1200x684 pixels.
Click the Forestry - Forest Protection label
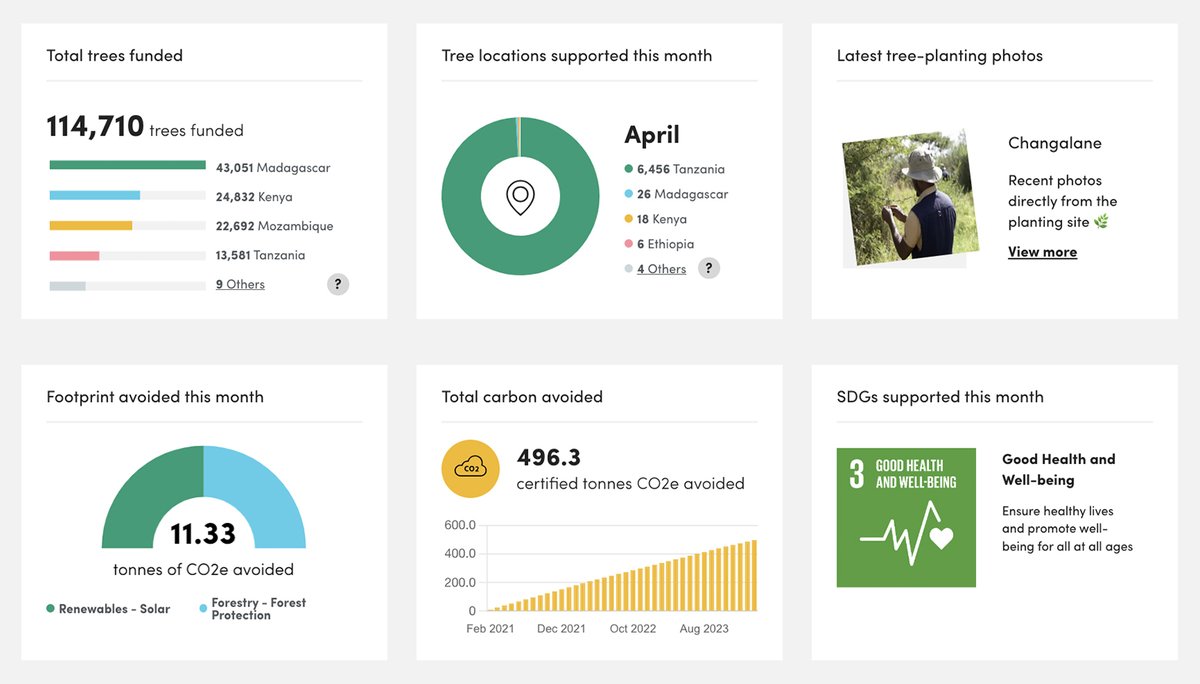259,609
